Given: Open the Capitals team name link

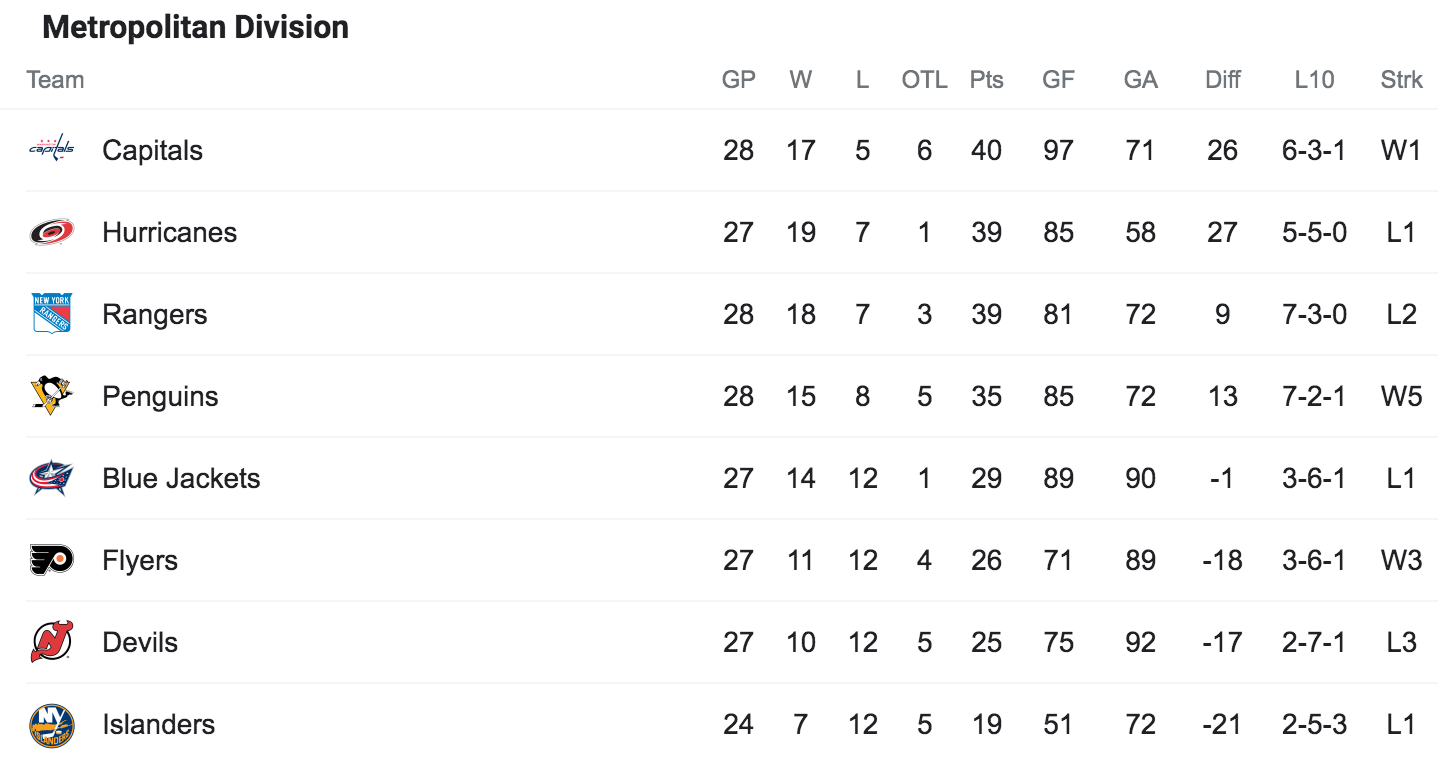Looking at the screenshot, I should pyautogui.click(x=152, y=150).
